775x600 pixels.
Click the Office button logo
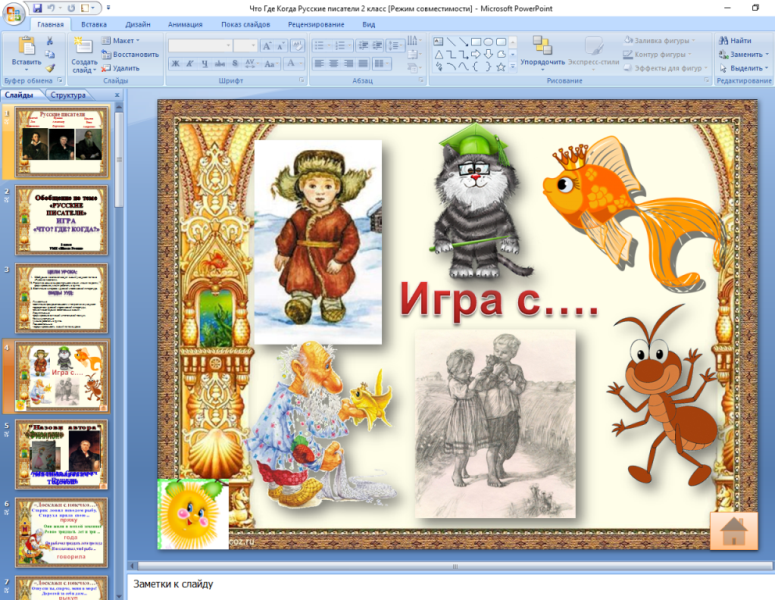pos(13,12)
